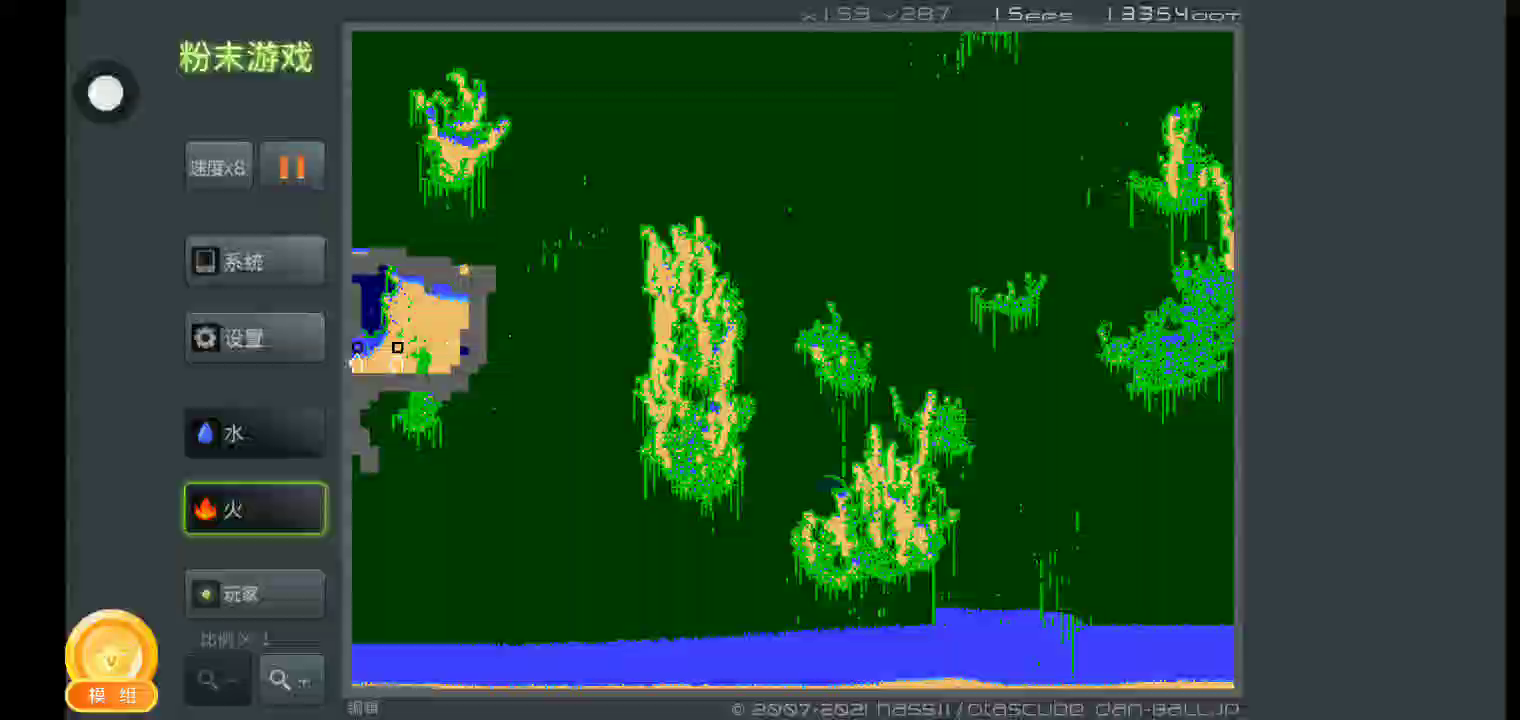Select the 水 water element
The width and height of the screenshot is (1520, 720).
tap(255, 433)
